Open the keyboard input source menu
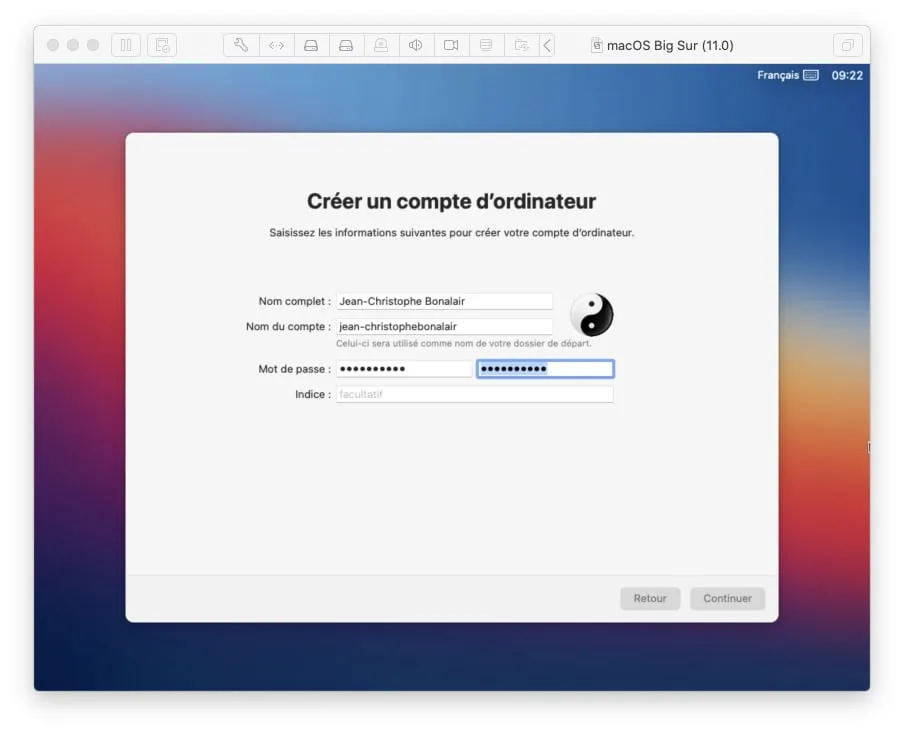This screenshot has width=904, height=733. 813,75
